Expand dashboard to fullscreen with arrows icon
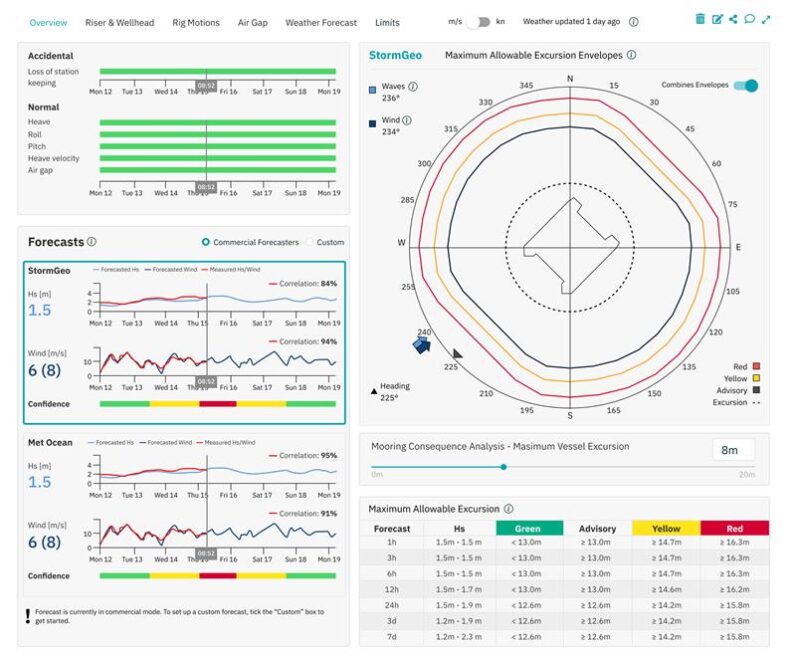The image size is (796, 660). (766, 20)
